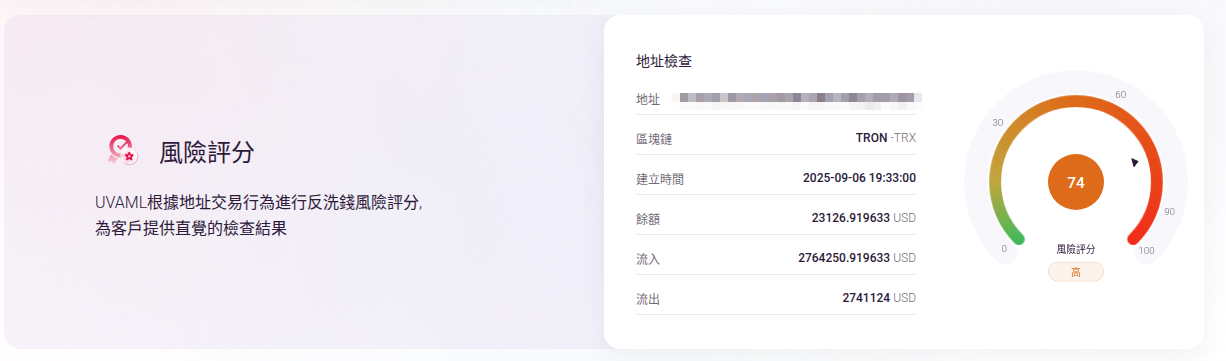
Task: Click the orange 74 score circle
Action: 1076,182
